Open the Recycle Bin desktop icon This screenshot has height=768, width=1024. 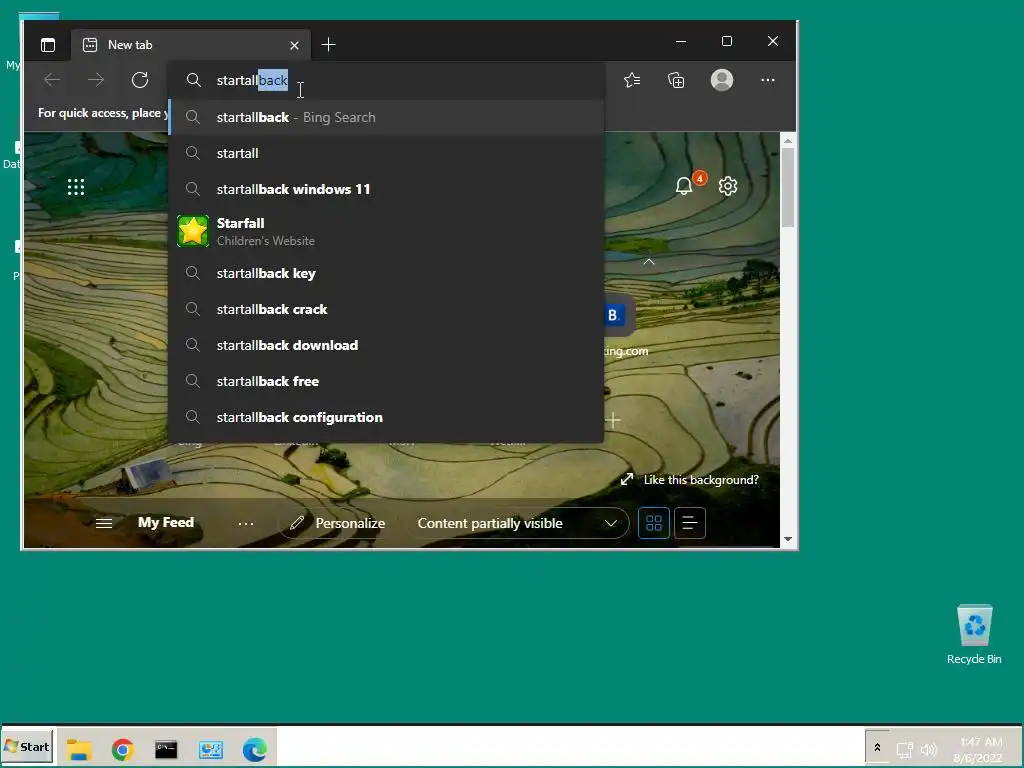[x=974, y=634]
